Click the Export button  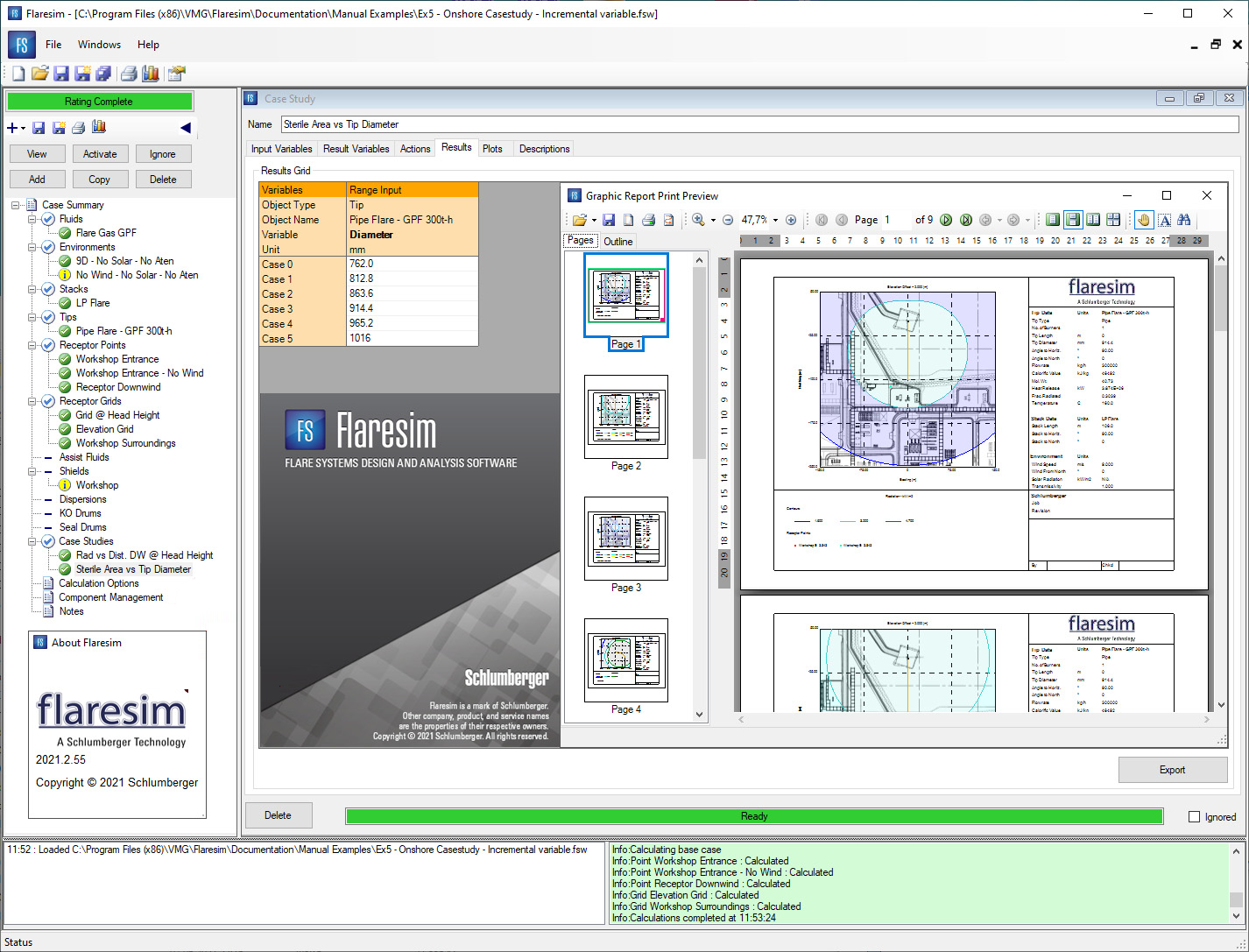tap(1172, 770)
